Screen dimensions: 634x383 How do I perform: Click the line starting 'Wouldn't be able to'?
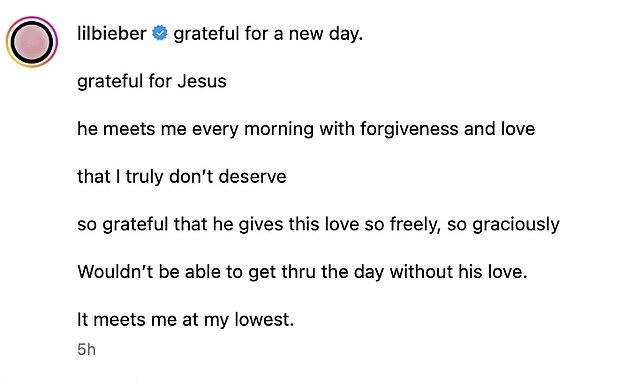click(x=302, y=272)
